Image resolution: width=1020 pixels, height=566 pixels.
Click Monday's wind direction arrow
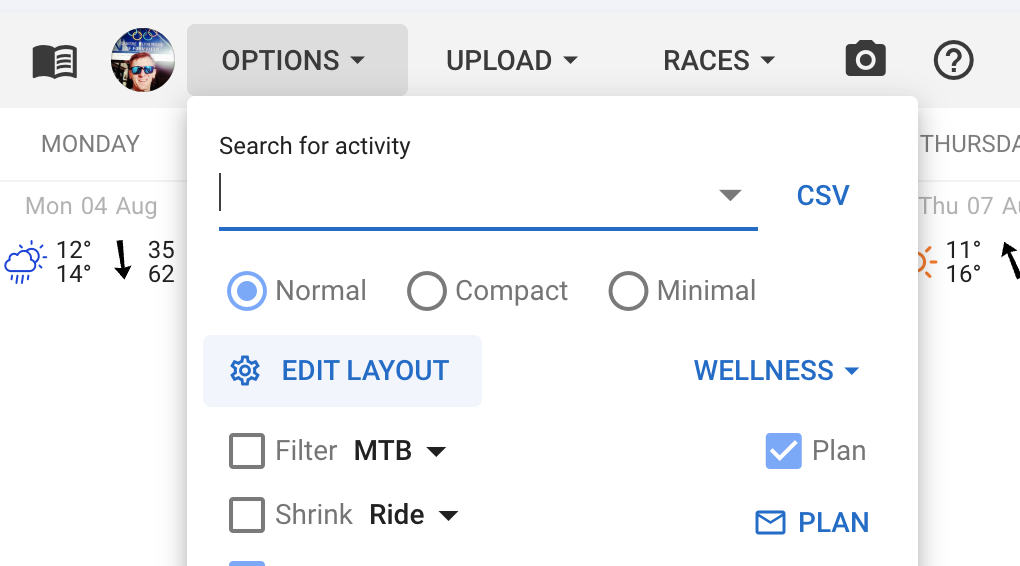(x=123, y=260)
